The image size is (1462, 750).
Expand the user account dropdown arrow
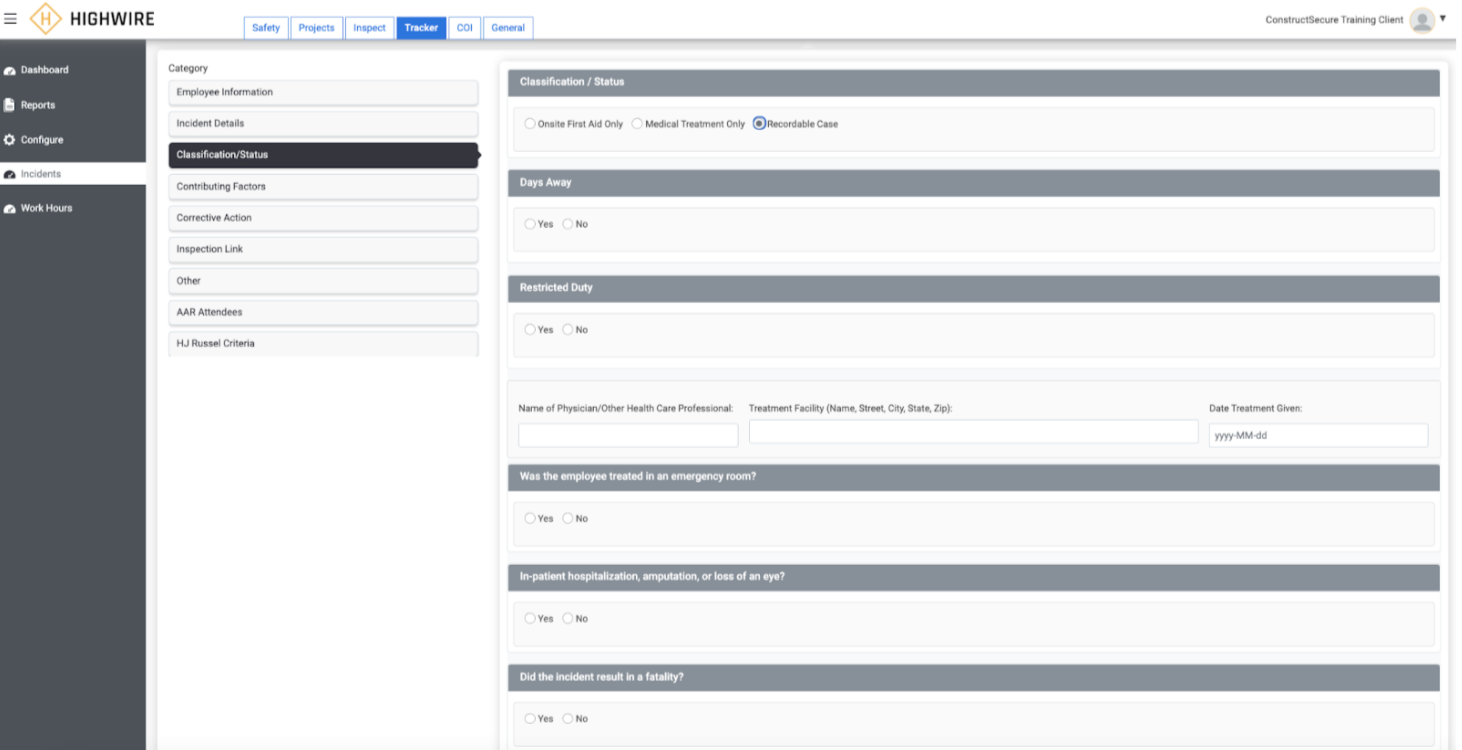(1443, 18)
